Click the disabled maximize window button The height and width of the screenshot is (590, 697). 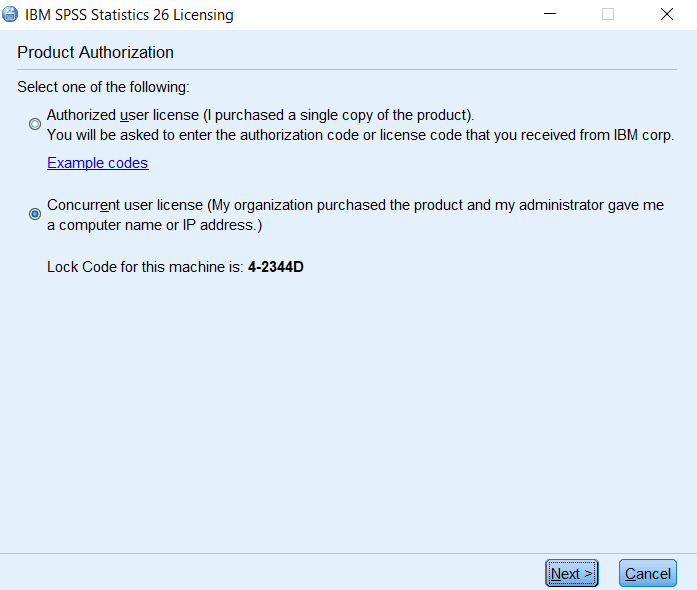point(608,14)
